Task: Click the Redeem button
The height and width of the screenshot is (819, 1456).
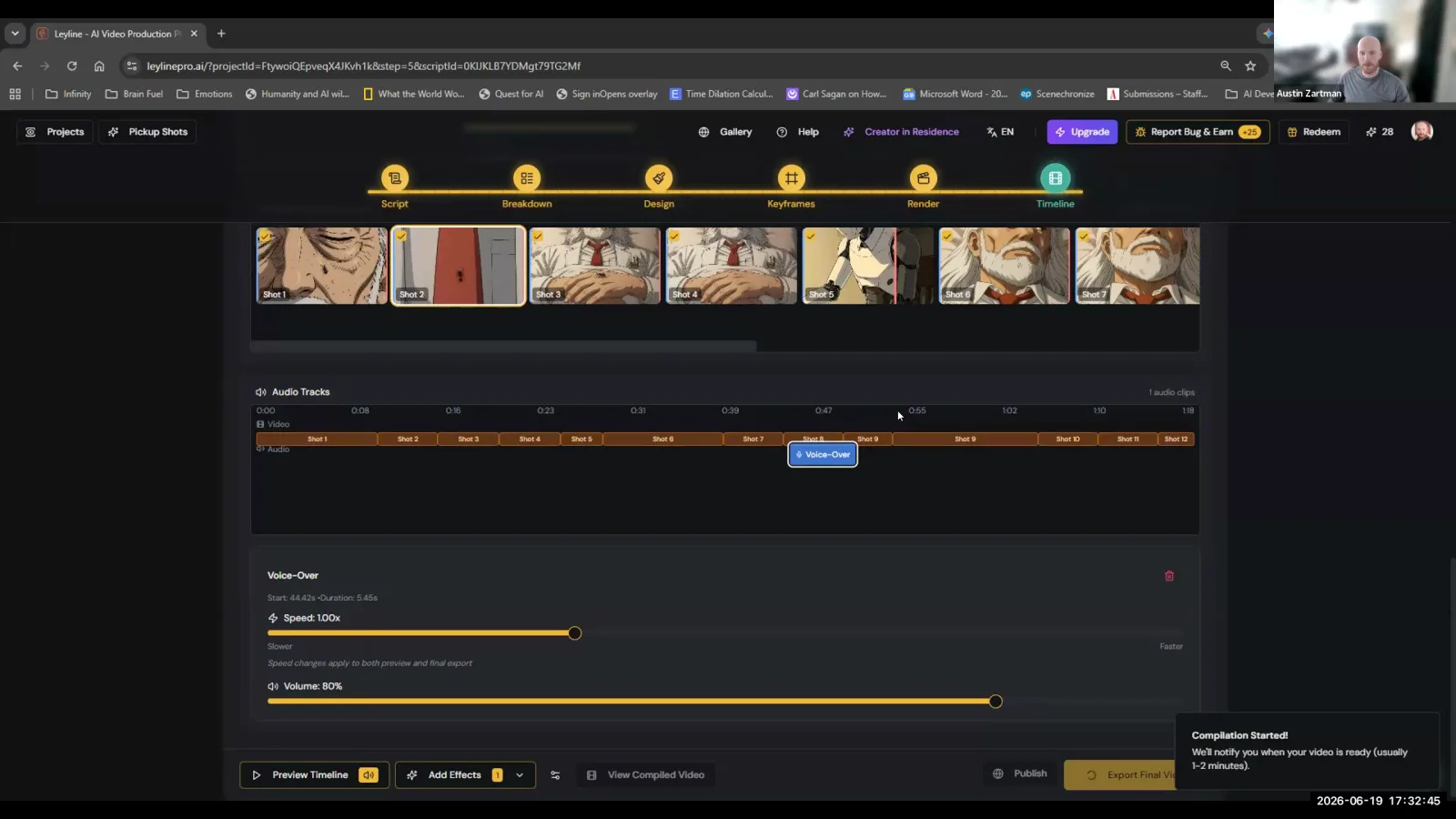Action: click(x=1313, y=132)
